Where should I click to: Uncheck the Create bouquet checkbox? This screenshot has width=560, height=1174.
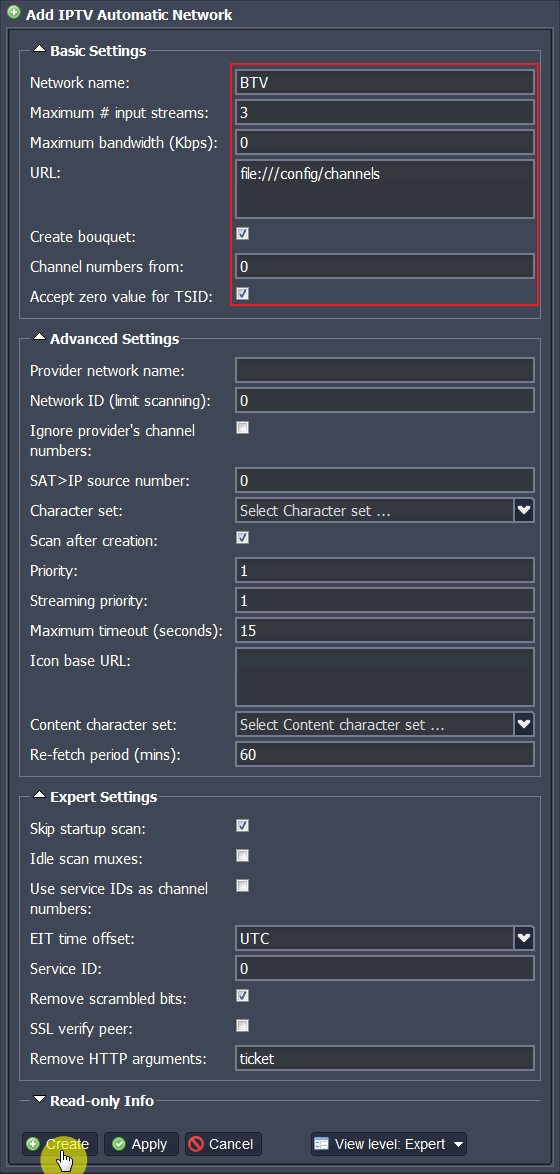point(243,234)
